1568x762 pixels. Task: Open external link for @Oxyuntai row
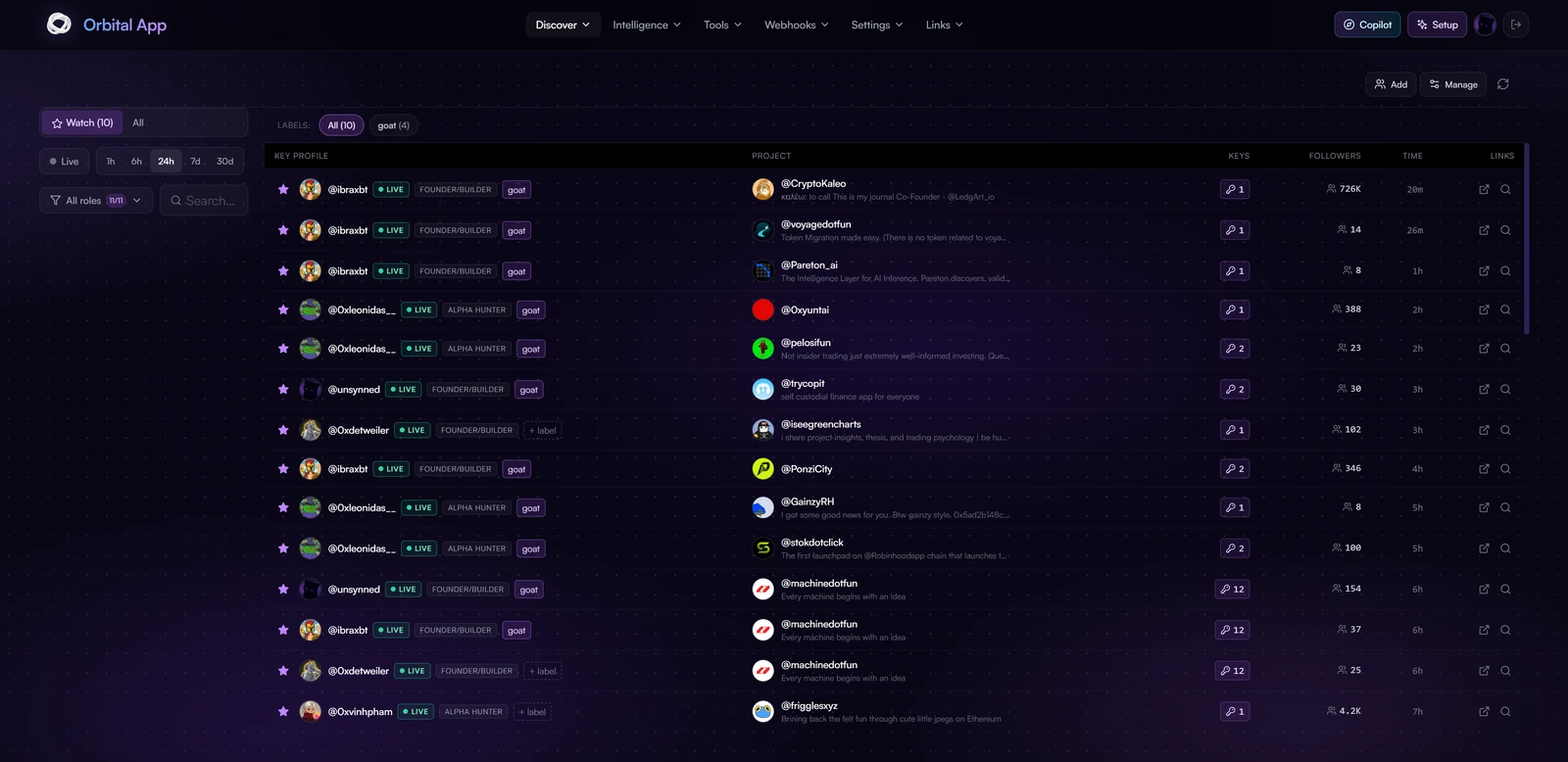(1484, 310)
